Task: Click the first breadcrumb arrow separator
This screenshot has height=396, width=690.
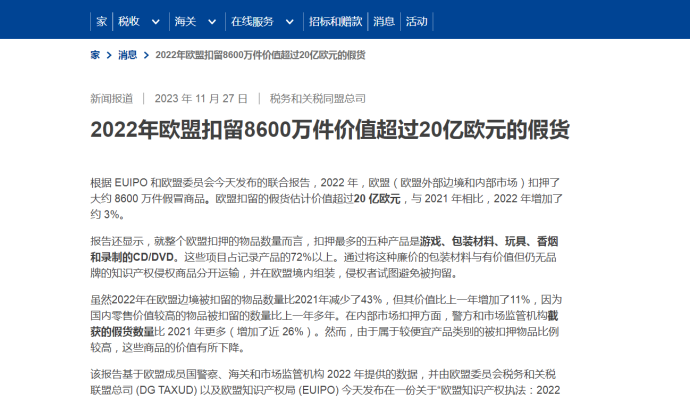Action: 109,55
